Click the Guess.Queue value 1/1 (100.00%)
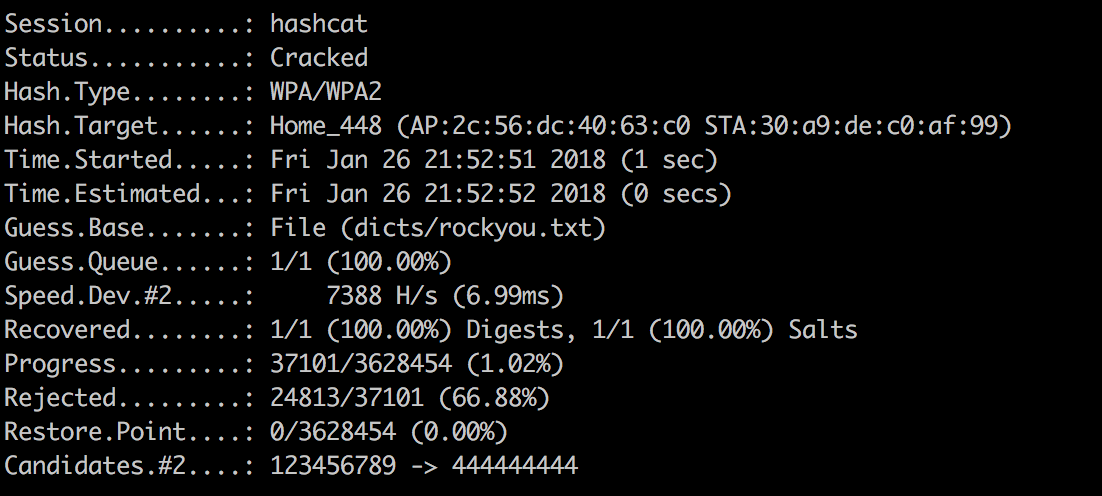The height and width of the screenshot is (496, 1102). [361, 262]
